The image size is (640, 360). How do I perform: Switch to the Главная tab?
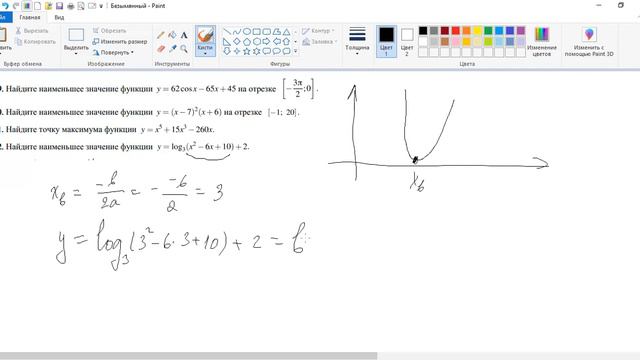coord(30,18)
